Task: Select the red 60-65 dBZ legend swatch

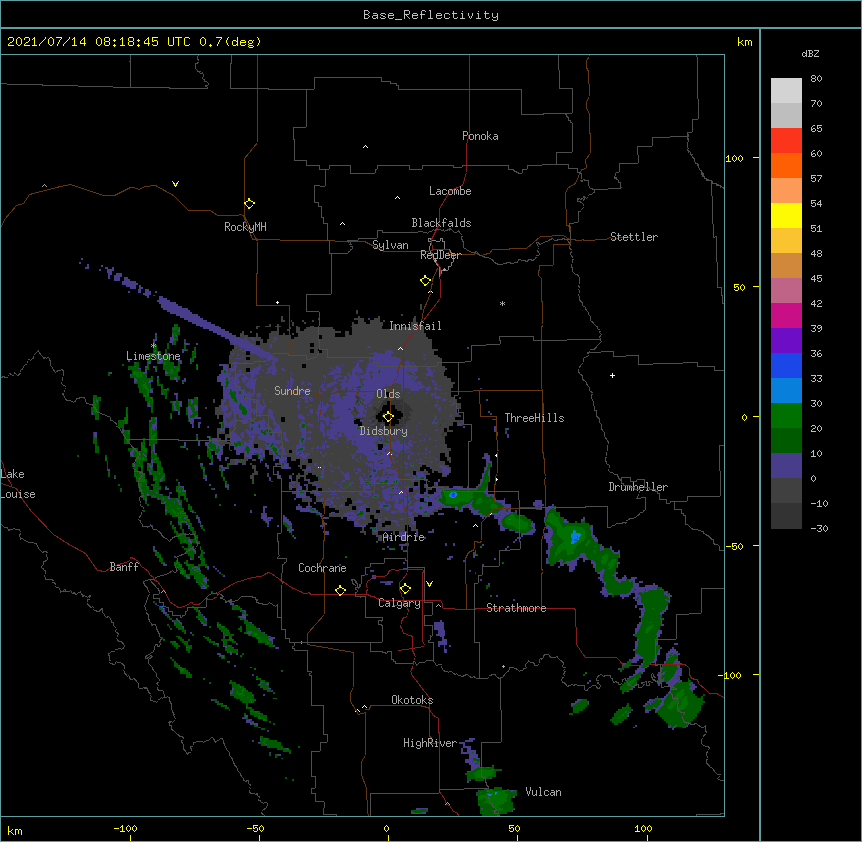Action: coord(786,141)
